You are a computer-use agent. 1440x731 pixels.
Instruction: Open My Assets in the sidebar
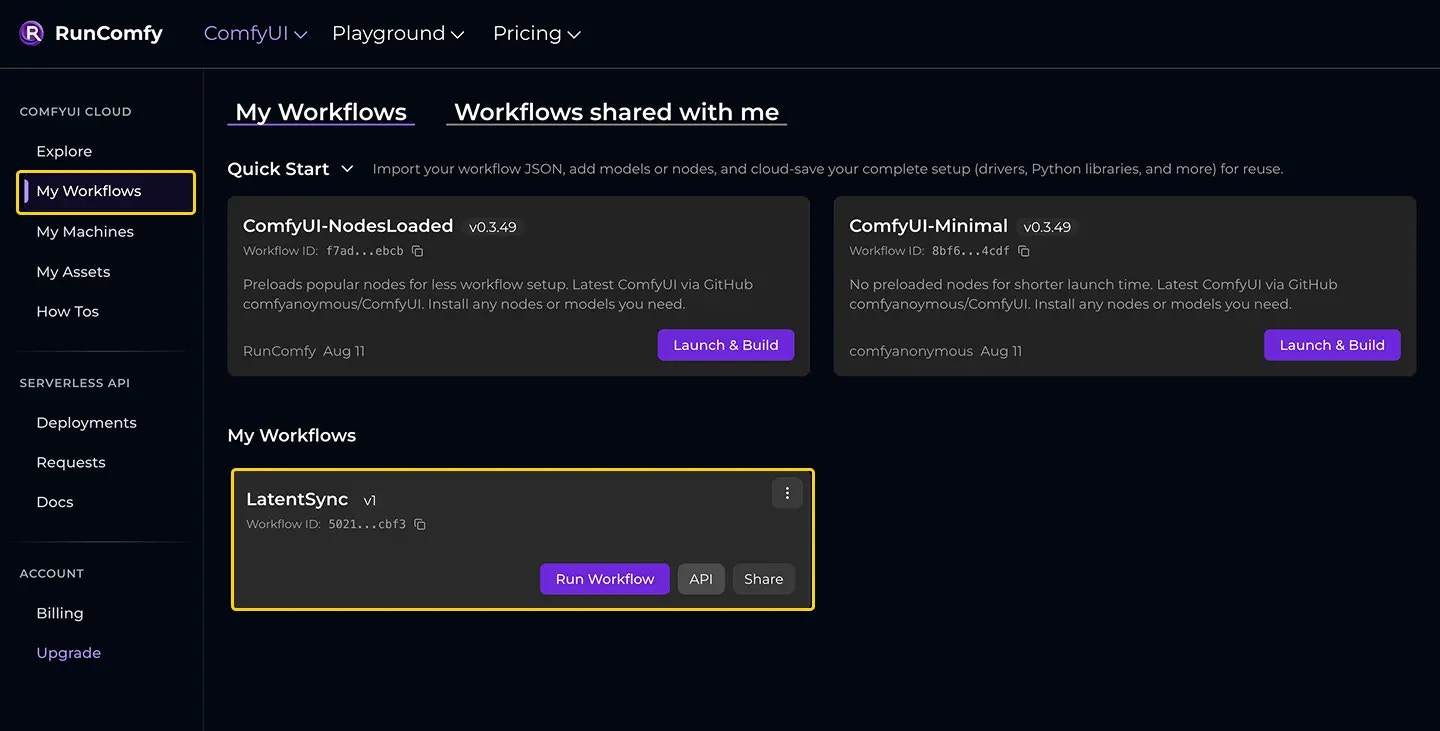click(73, 271)
